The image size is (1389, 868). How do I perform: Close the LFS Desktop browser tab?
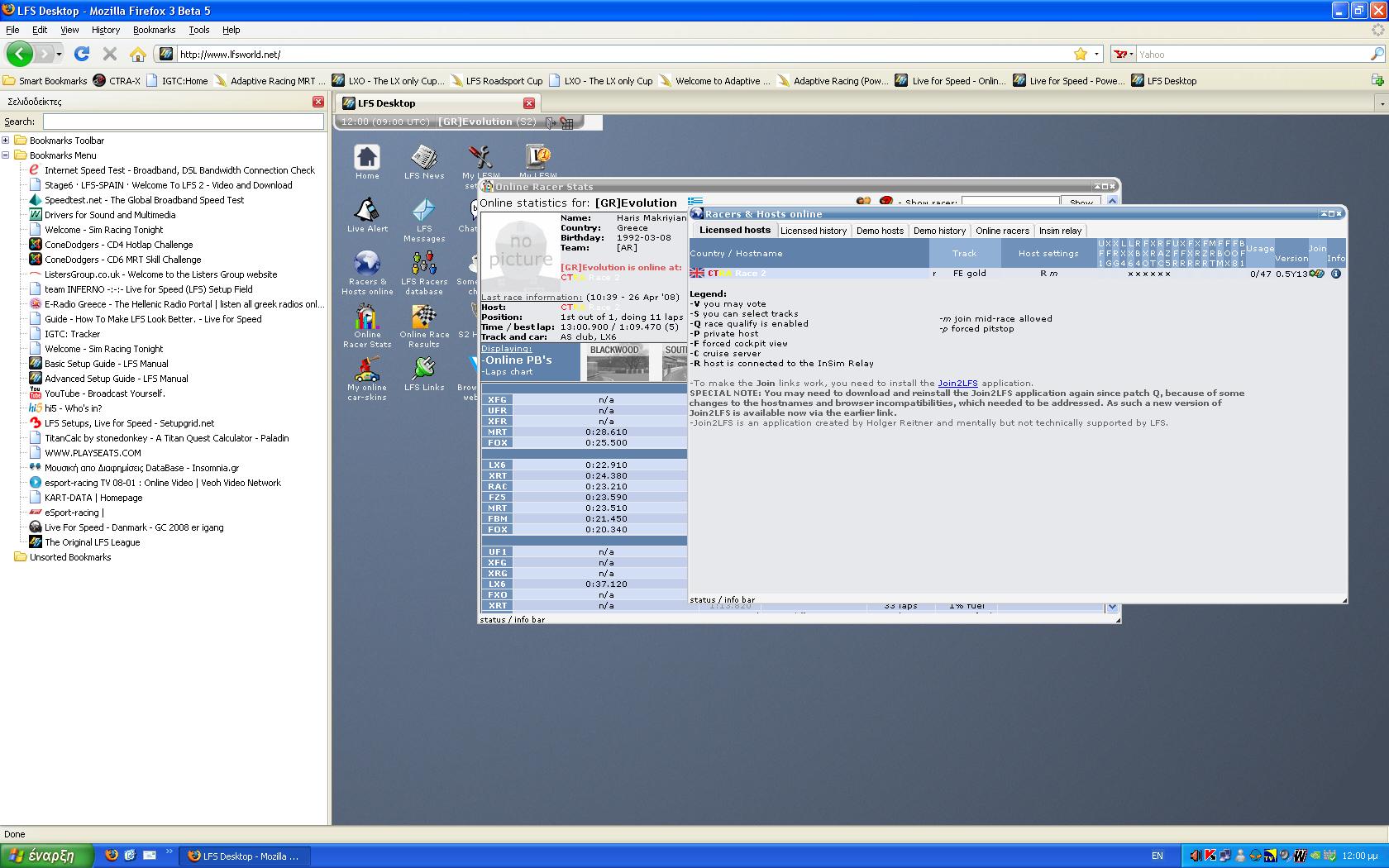pos(529,103)
